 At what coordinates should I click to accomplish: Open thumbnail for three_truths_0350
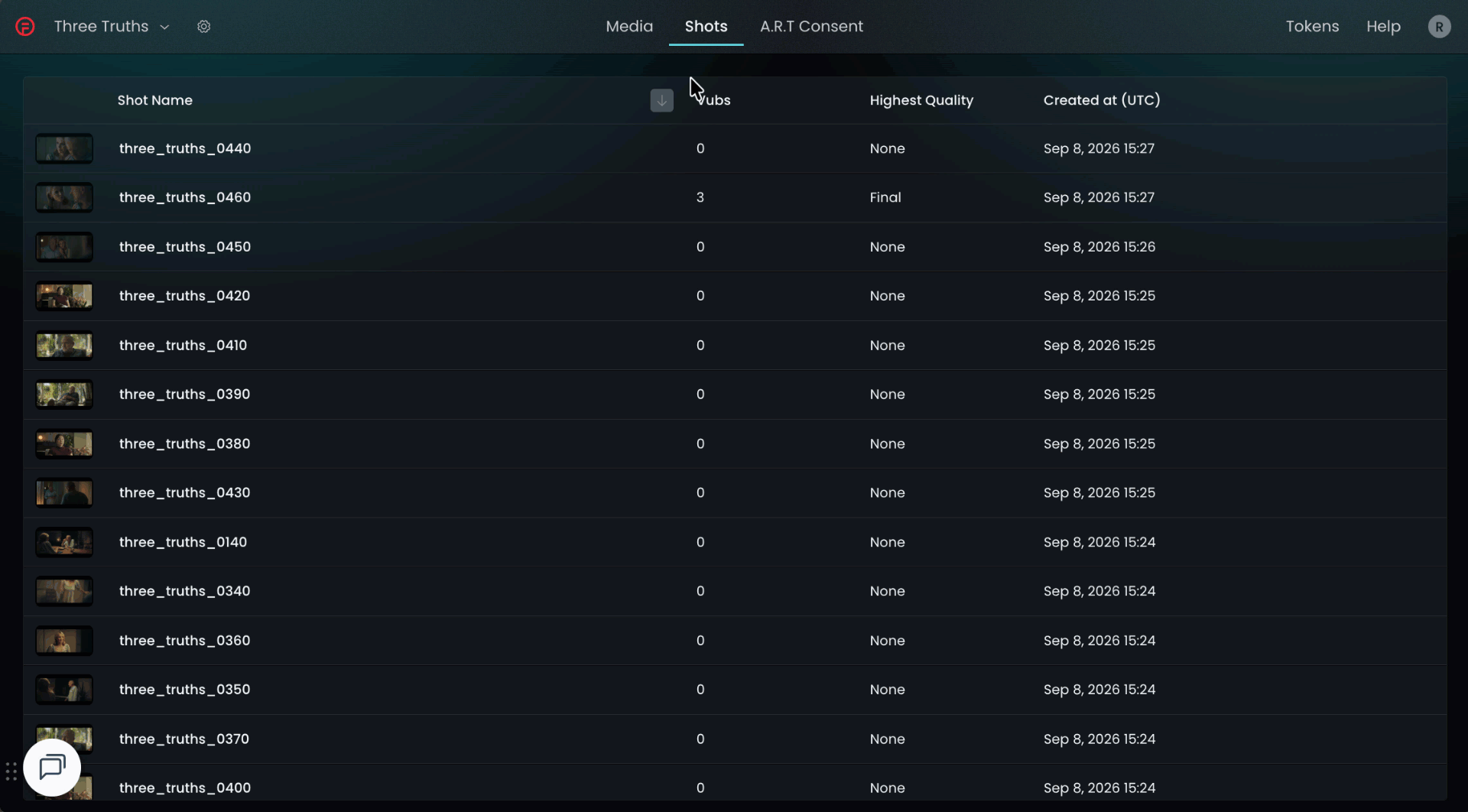pyautogui.click(x=64, y=690)
